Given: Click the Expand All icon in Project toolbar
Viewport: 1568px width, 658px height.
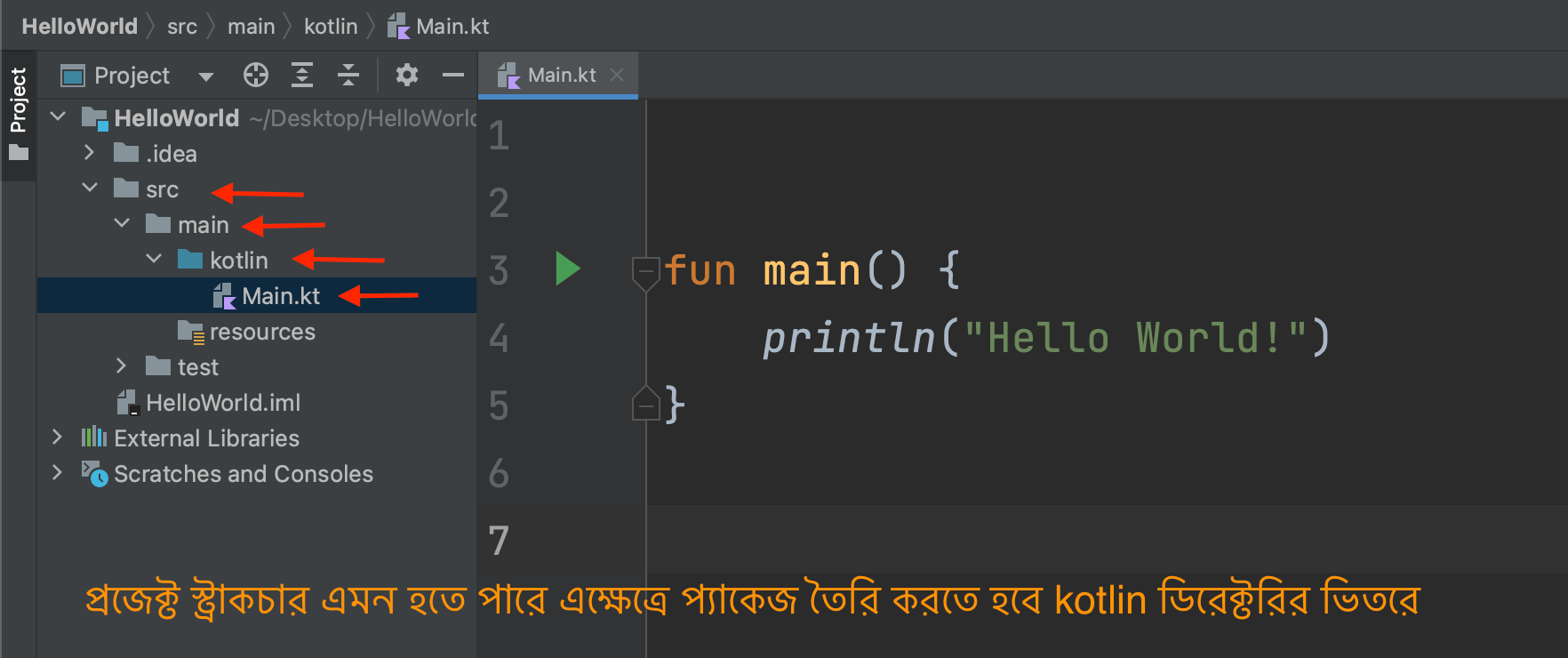Looking at the screenshot, I should (302, 76).
